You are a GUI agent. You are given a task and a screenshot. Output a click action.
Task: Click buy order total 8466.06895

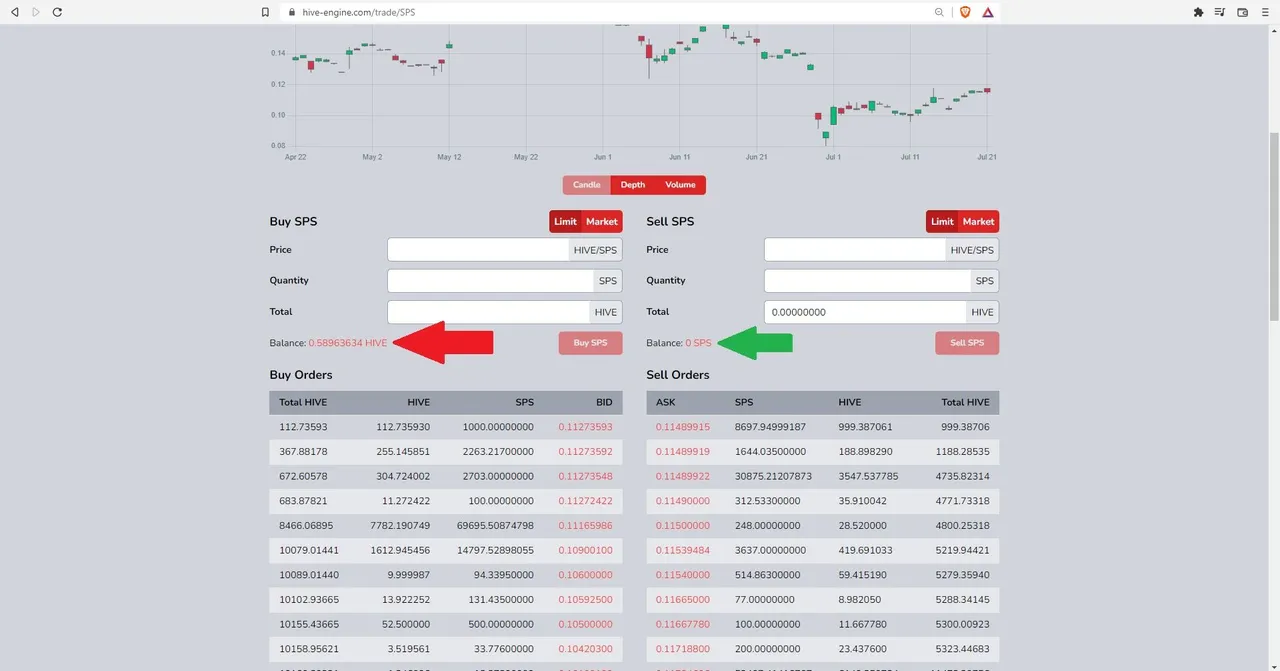306,526
